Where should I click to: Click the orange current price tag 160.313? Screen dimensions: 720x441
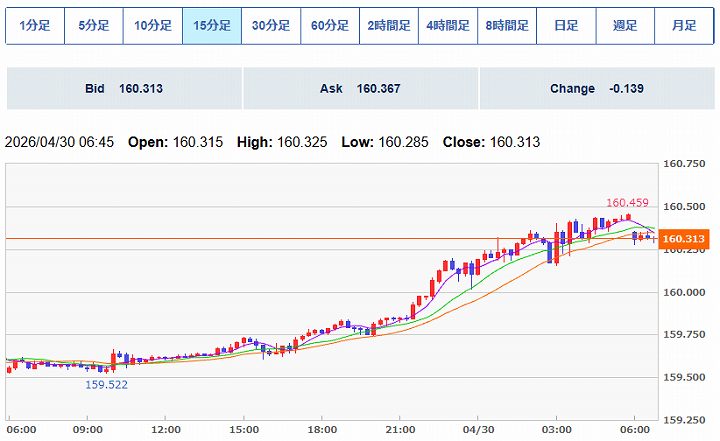(684, 239)
